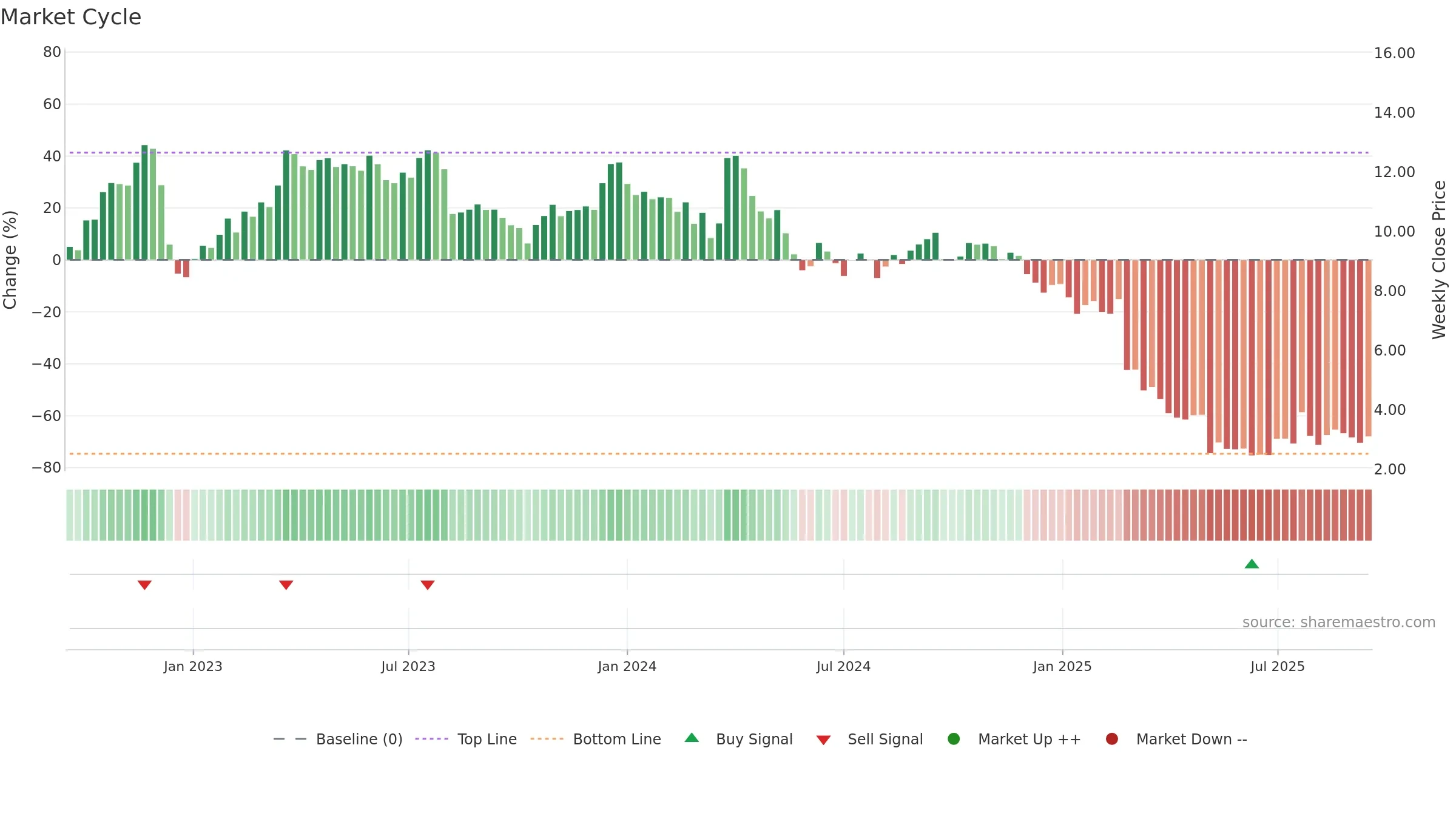1456x819 pixels.
Task: Click the Jul 2024 axis label
Action: (x=843, y=666)
